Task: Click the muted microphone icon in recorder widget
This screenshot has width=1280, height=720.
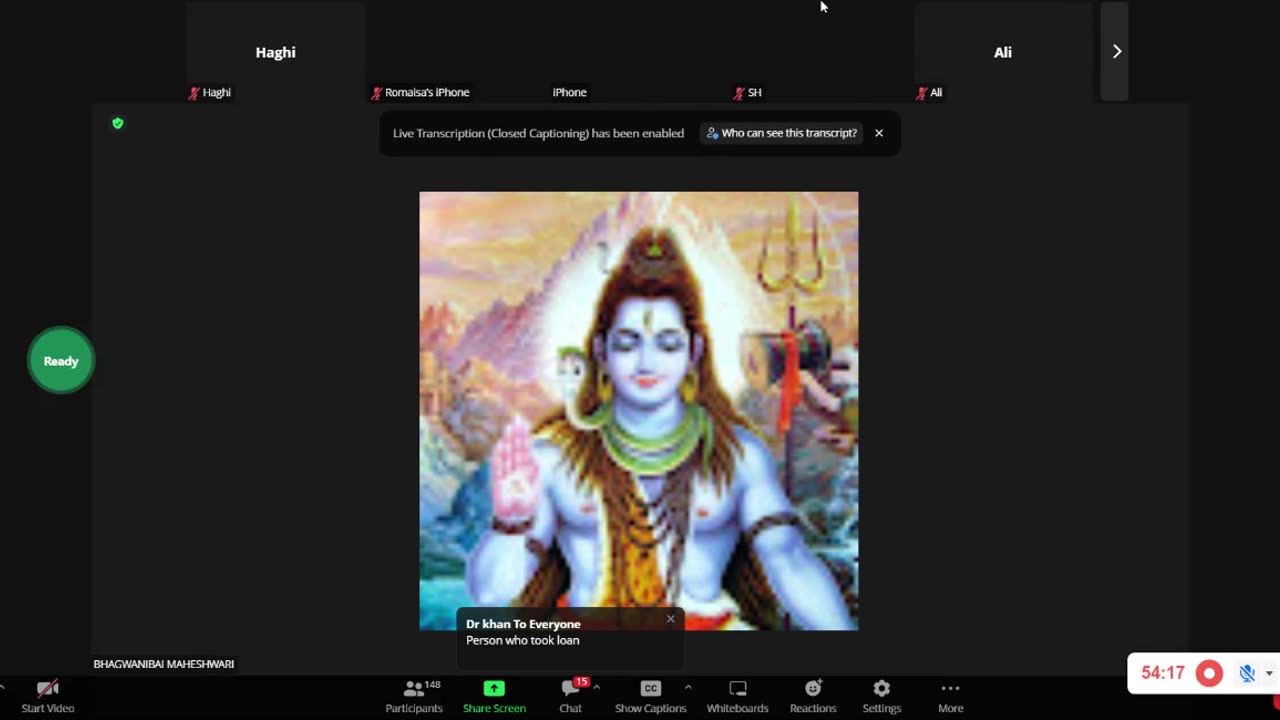Action: 1247,673
